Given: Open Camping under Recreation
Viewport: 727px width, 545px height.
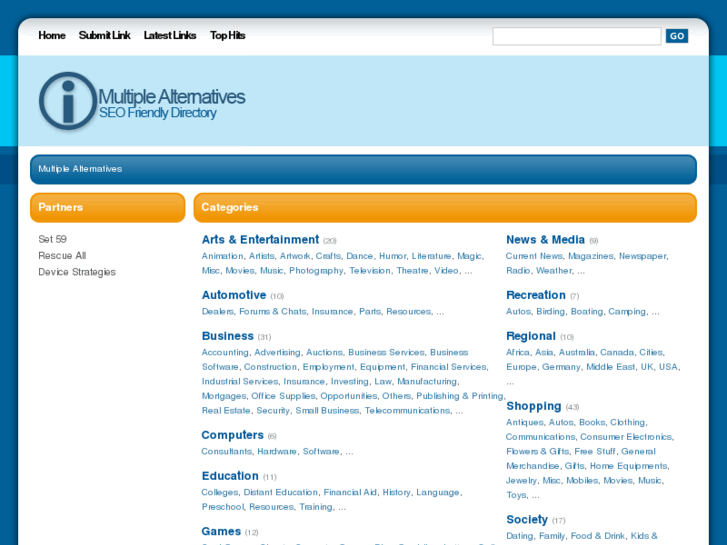Looking at the screenshot, I should coord(627,311).
